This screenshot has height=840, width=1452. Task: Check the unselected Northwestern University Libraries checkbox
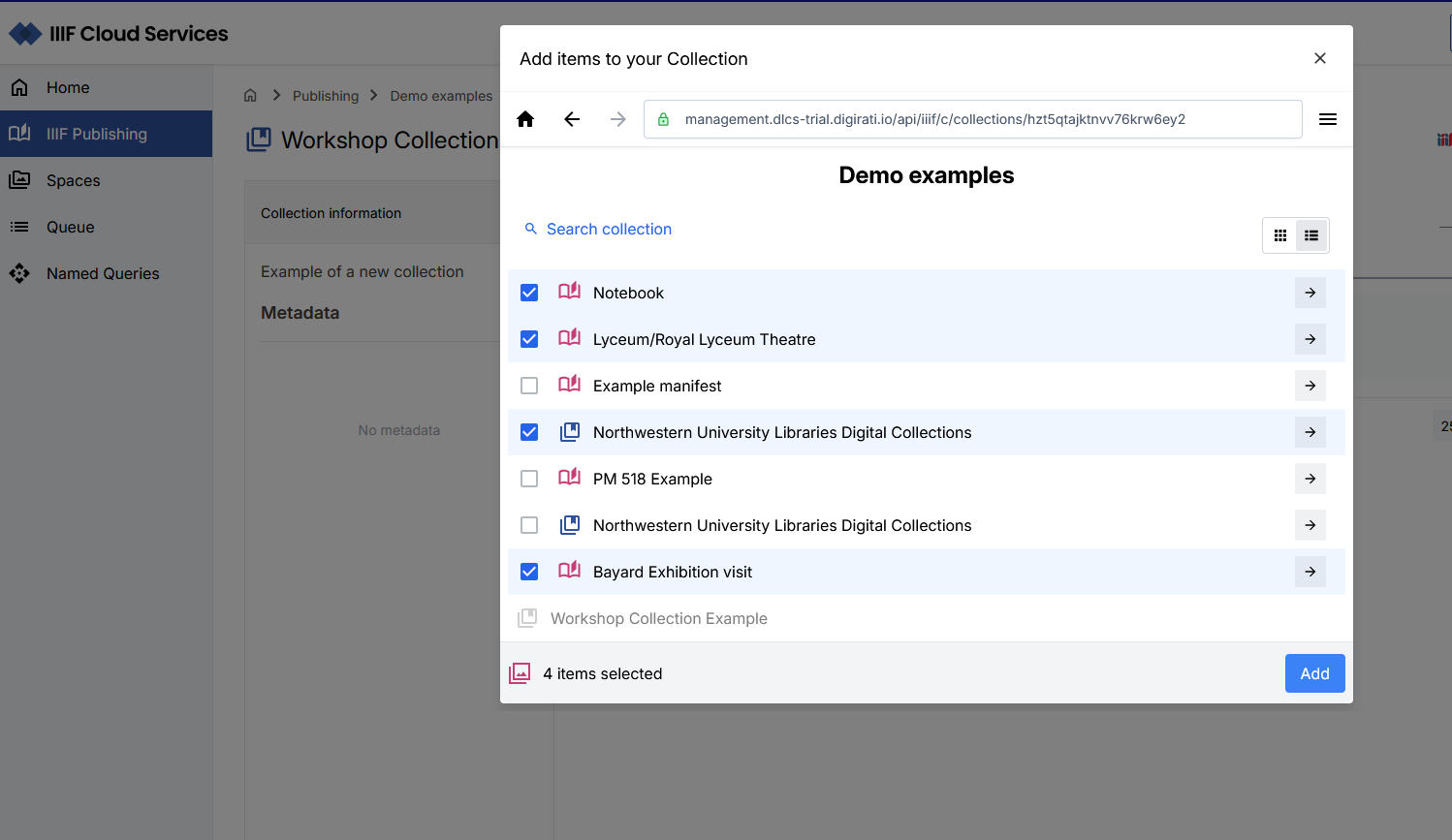(x=529, y=525)
